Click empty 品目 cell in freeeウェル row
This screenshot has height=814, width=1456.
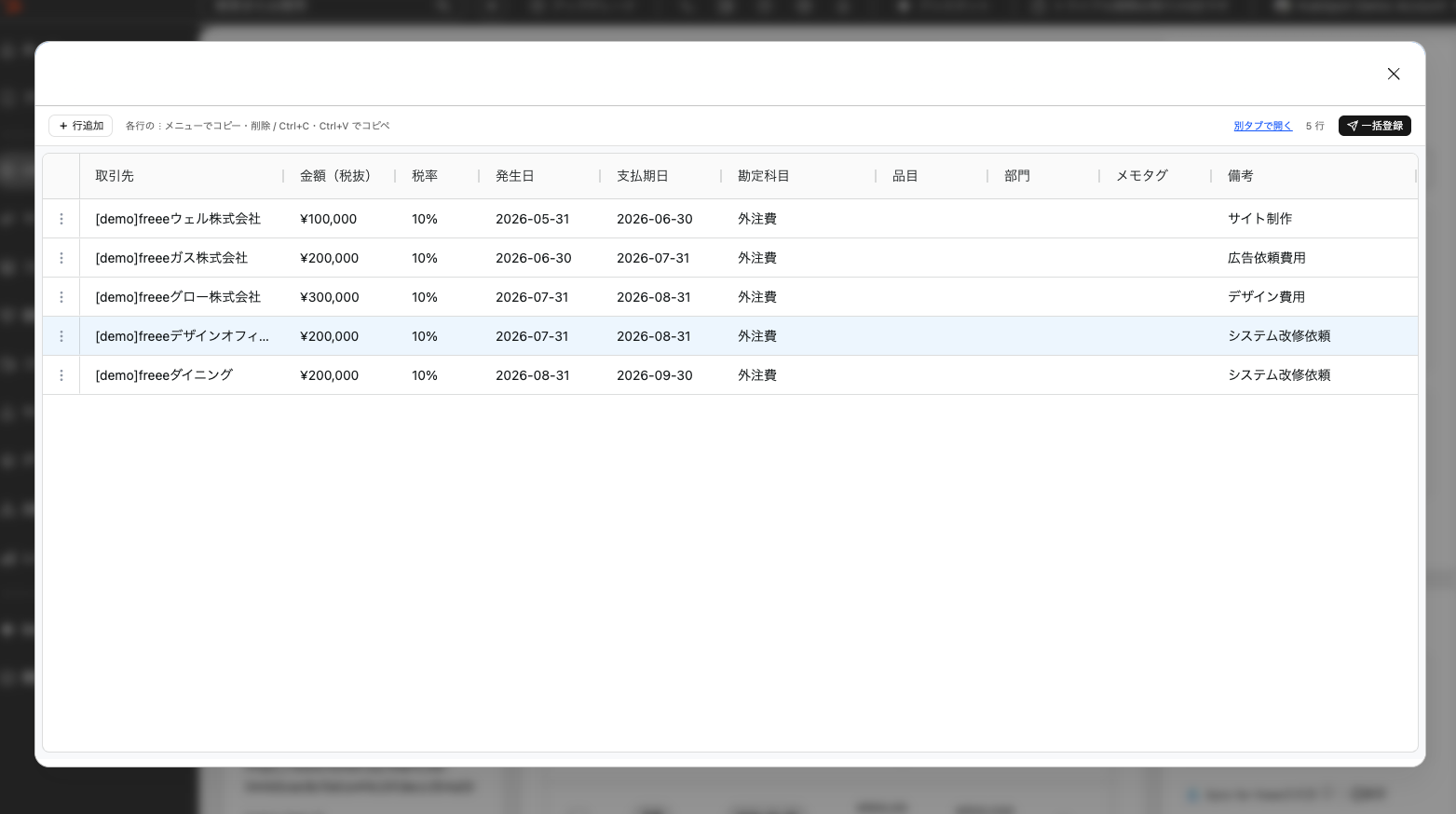click(932, 219)
